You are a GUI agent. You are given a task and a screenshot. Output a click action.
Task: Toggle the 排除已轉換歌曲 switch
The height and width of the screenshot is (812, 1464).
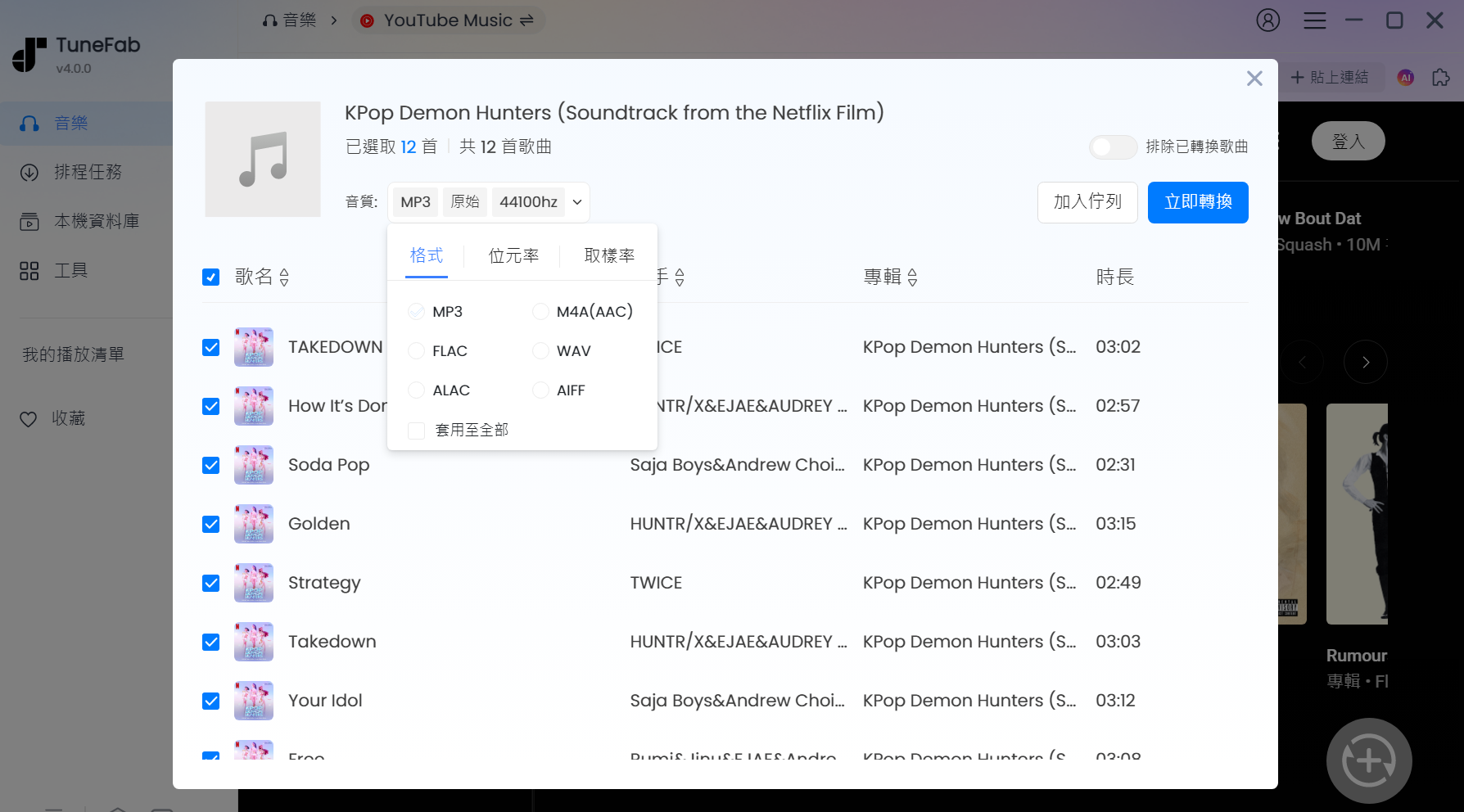[x=1112, y=147]
